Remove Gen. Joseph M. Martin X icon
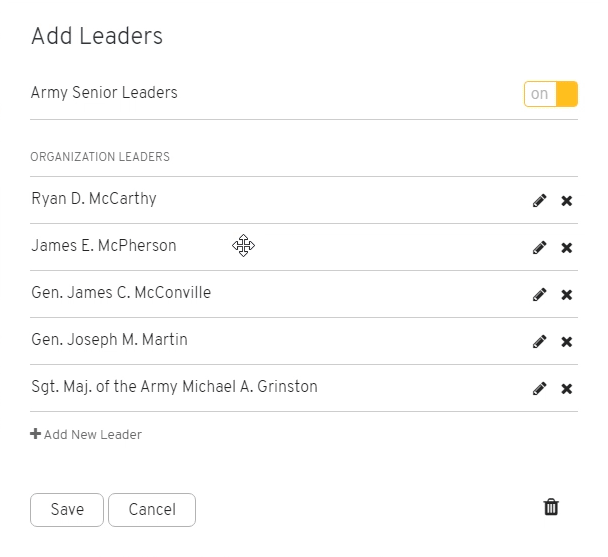Screen dimensions: 608x557 [567, 342]
